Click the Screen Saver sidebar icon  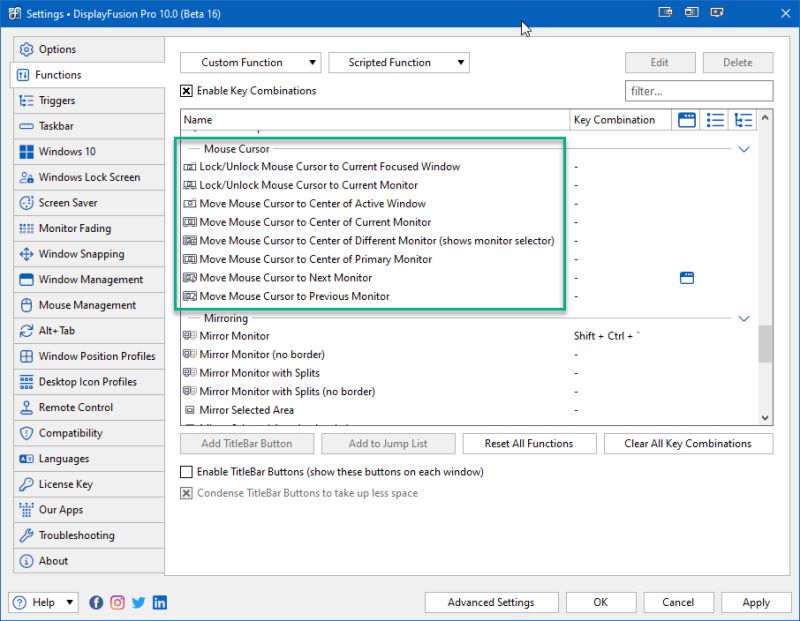[x=27, y=203]
